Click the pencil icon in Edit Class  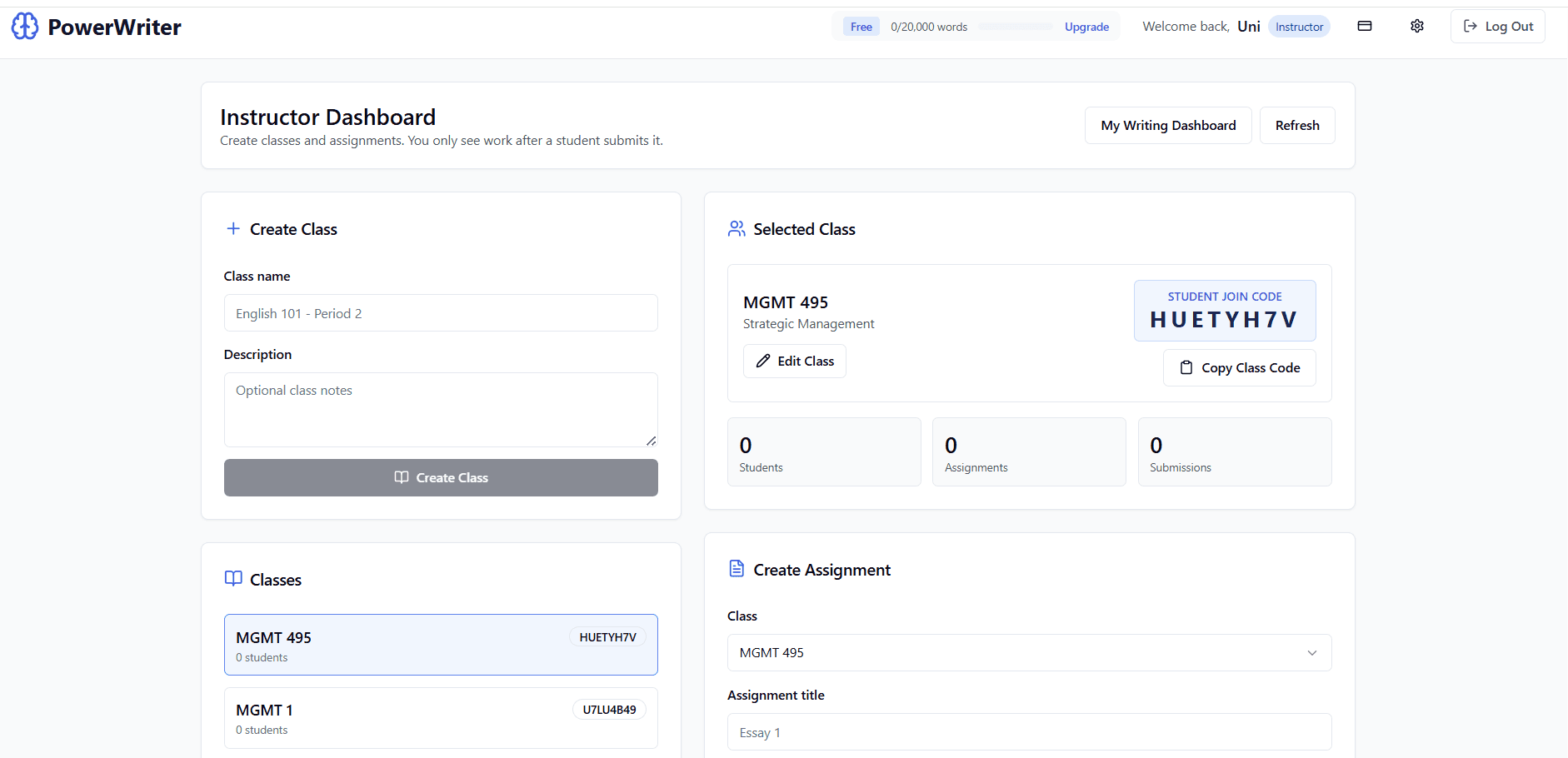763,362
